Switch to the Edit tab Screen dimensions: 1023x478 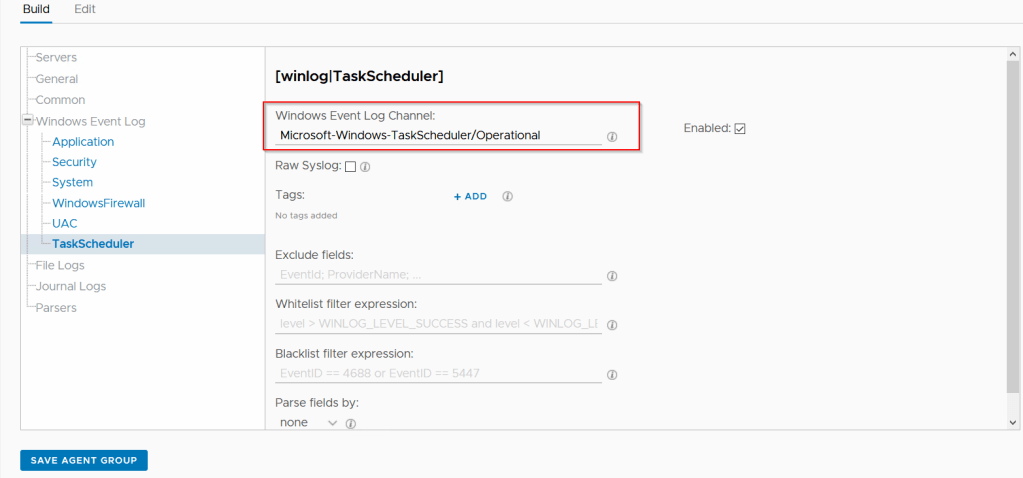[85, 9]
